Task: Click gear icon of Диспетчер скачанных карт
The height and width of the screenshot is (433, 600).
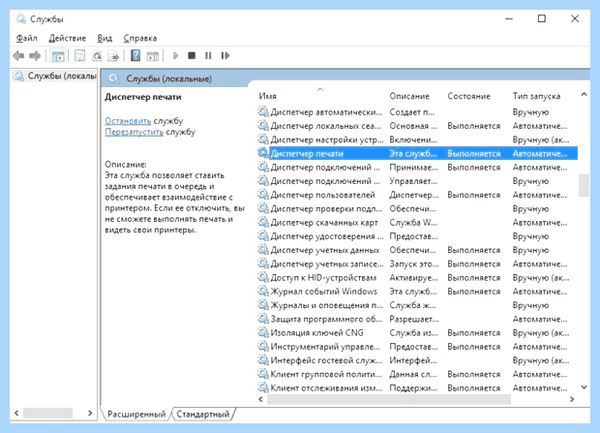Action: [263, 222]
